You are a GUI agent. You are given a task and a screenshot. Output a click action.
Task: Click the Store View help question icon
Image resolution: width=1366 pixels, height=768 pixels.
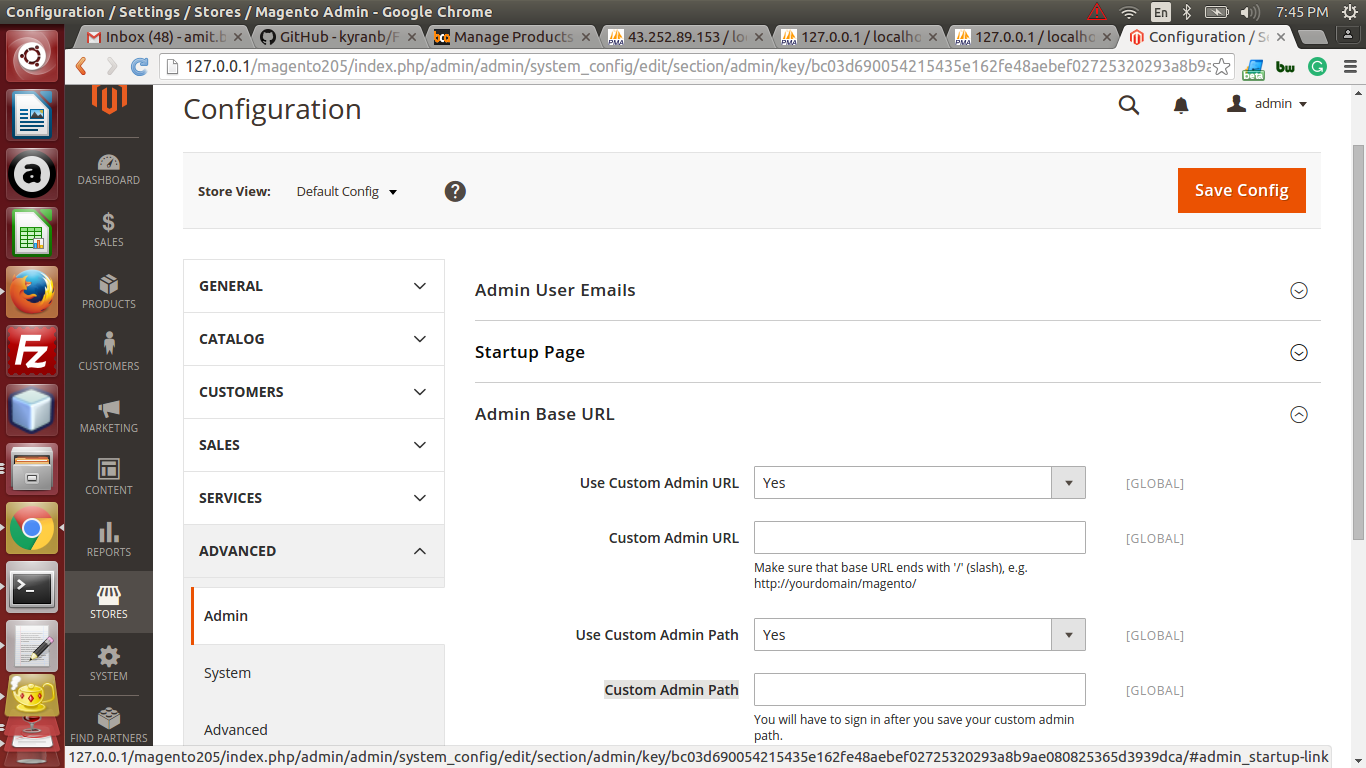[455, 191]
